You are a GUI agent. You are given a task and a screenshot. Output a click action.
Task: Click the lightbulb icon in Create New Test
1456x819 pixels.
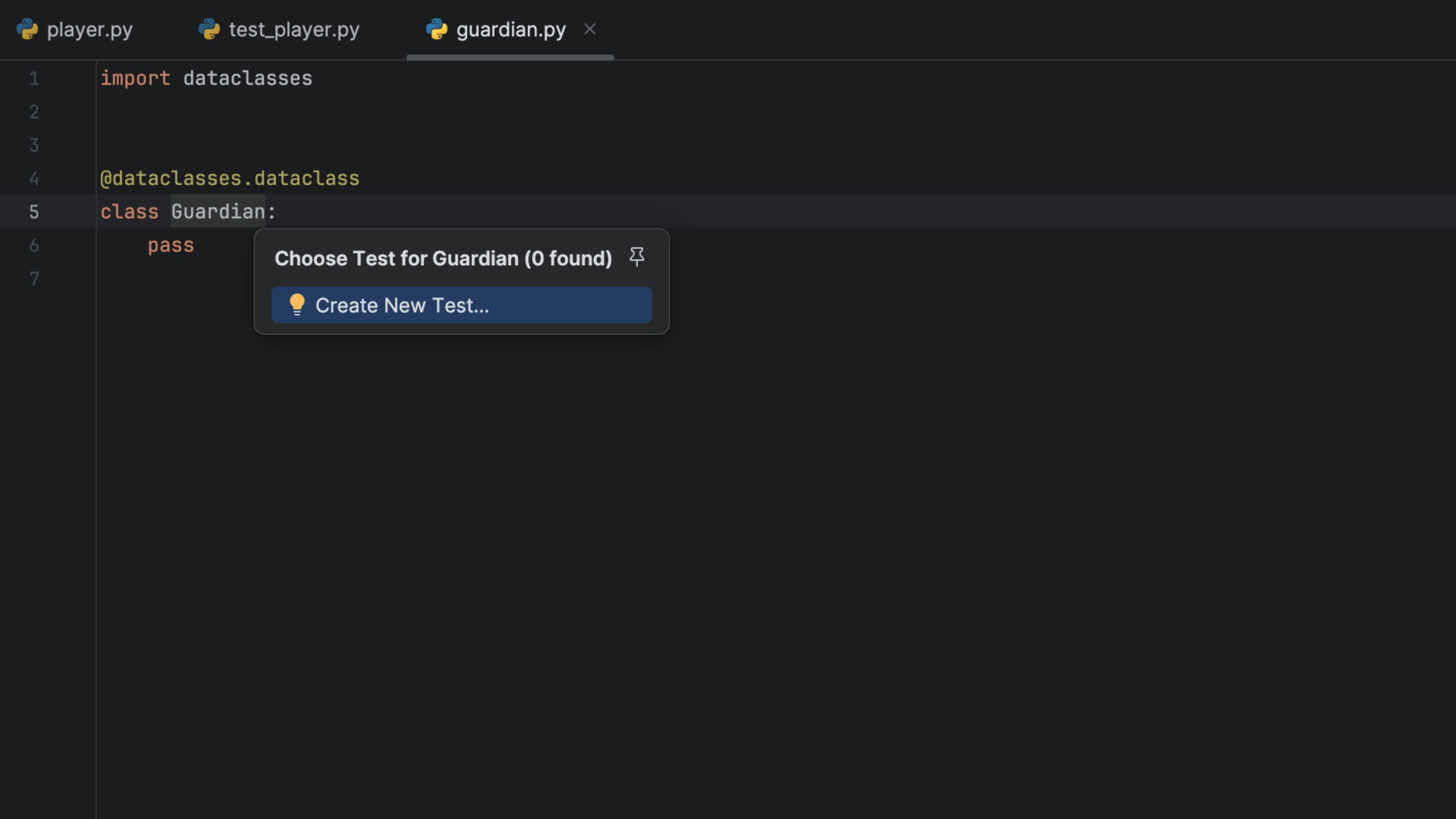pyautogui.click(x=297, y=304)
